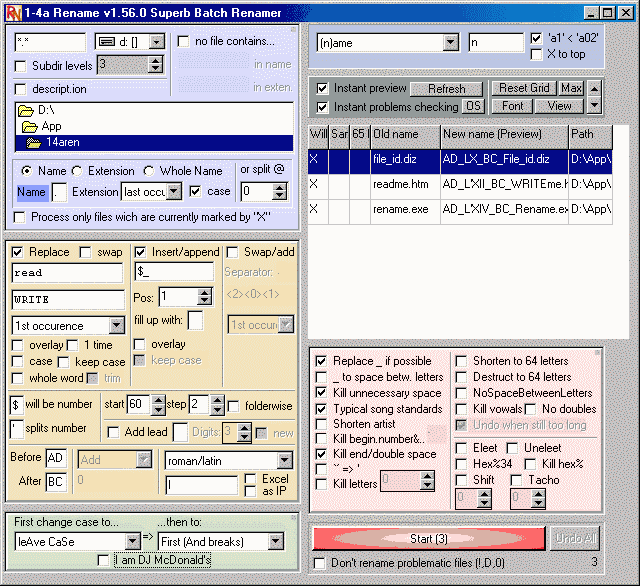Viewport: 640px width, 586px height.
Task: Click the Refresh button
Action: pos(446,89)
